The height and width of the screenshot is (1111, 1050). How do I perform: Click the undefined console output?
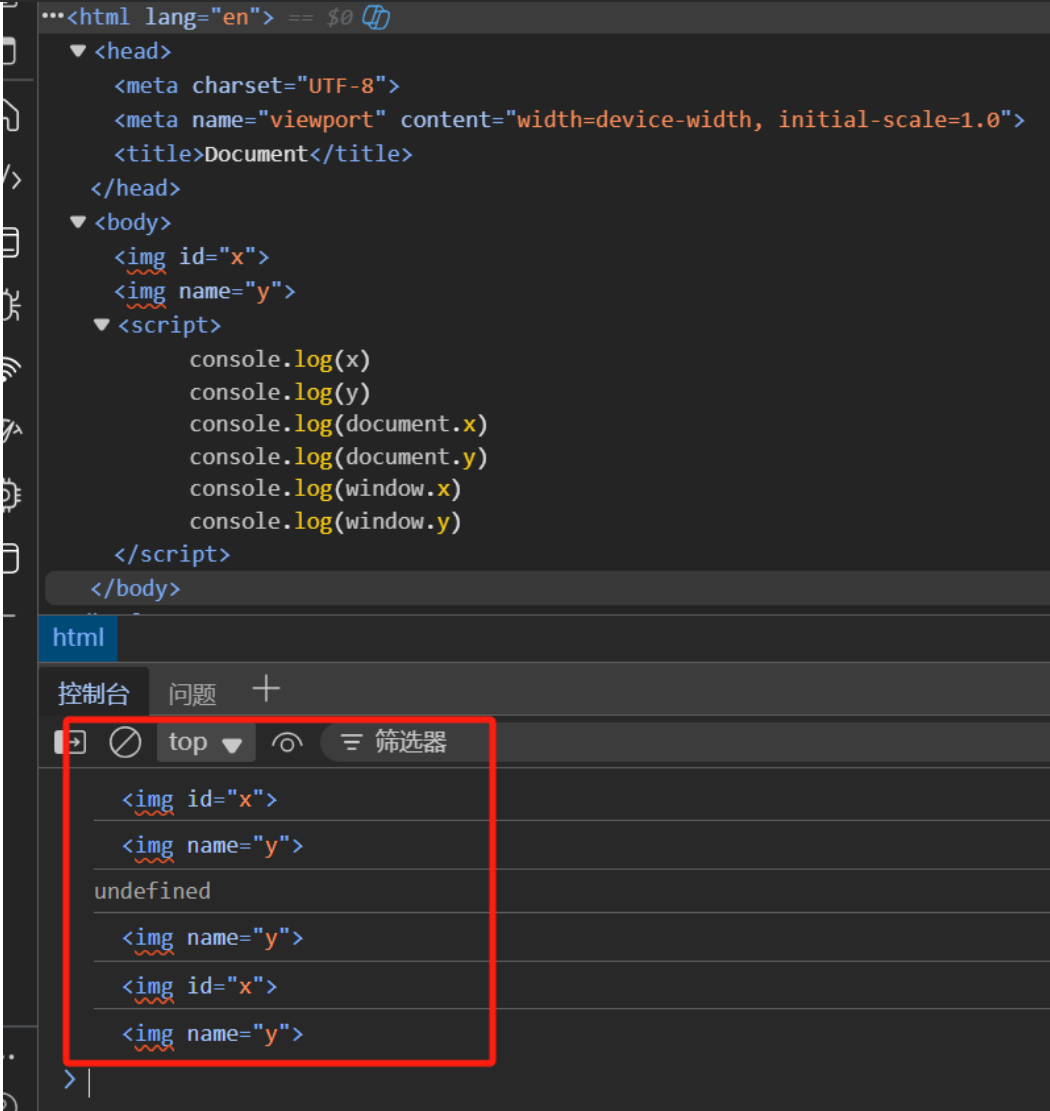point(152,891)
